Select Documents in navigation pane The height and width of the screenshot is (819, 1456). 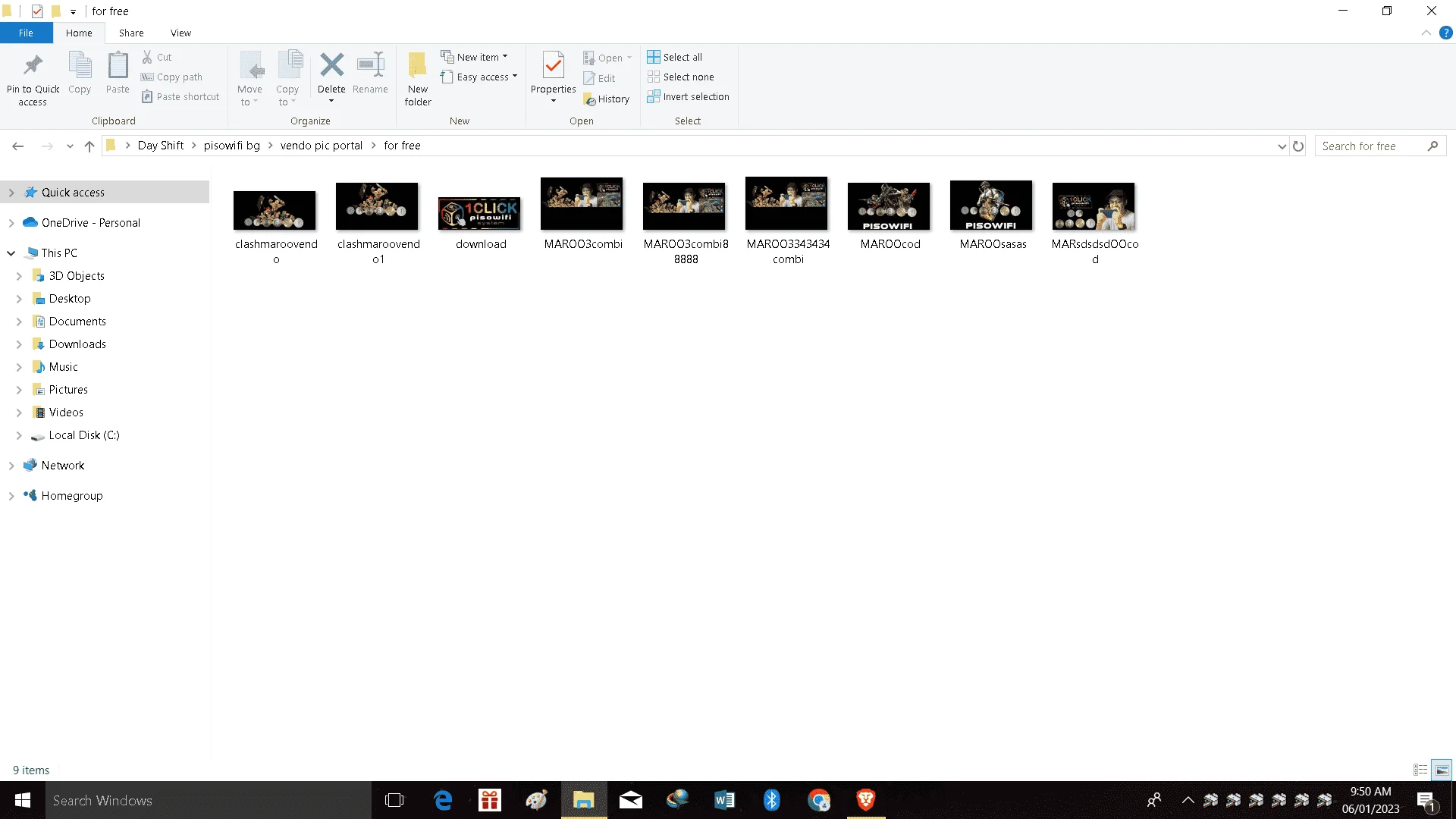(77, 322)
